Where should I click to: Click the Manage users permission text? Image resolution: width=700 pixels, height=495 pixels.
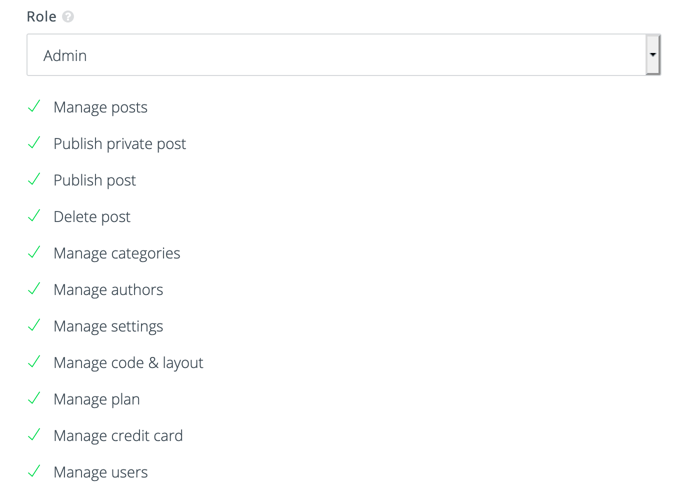100,472
